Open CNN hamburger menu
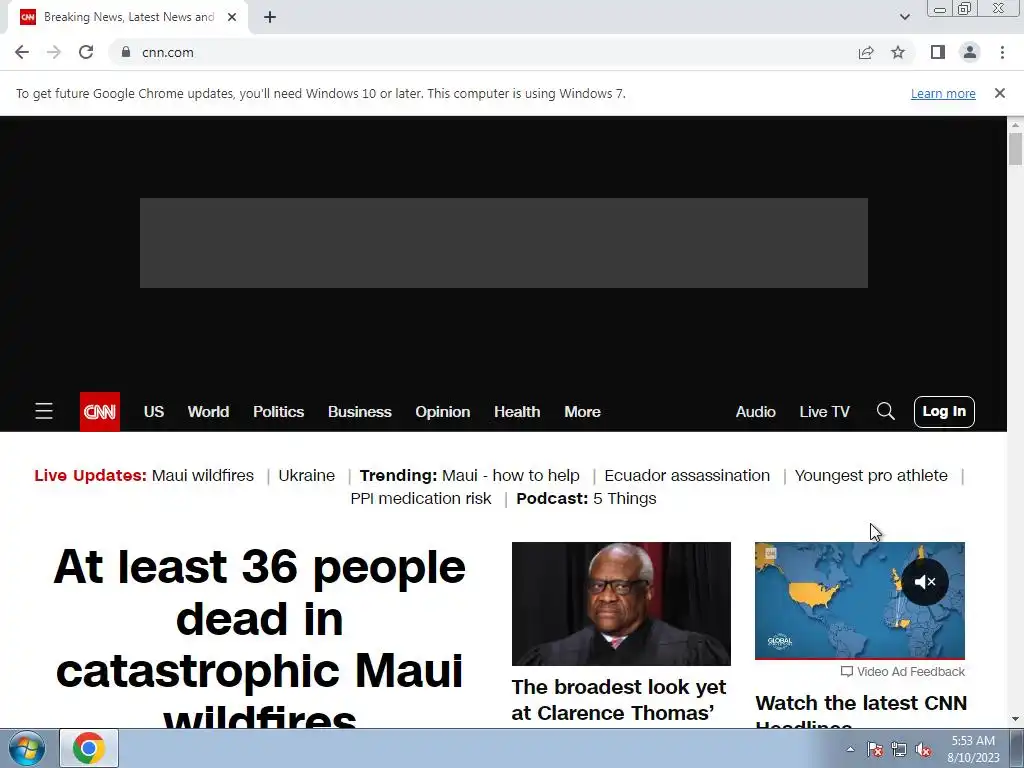This screenshot has height=768, width=1024. point(44,411)
